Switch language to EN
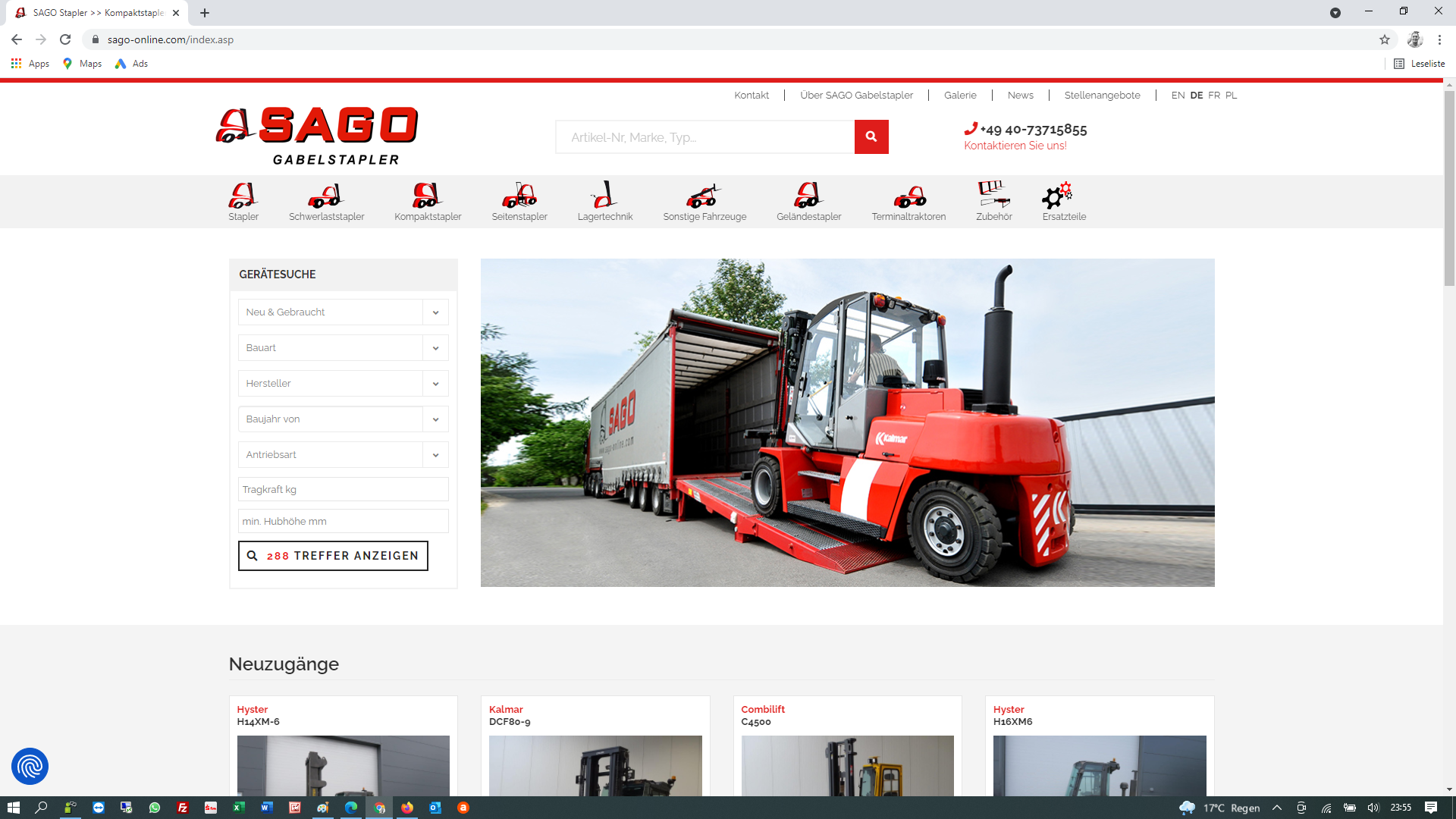This screenshot has height=819, width=1456. tap(1178, 95)
